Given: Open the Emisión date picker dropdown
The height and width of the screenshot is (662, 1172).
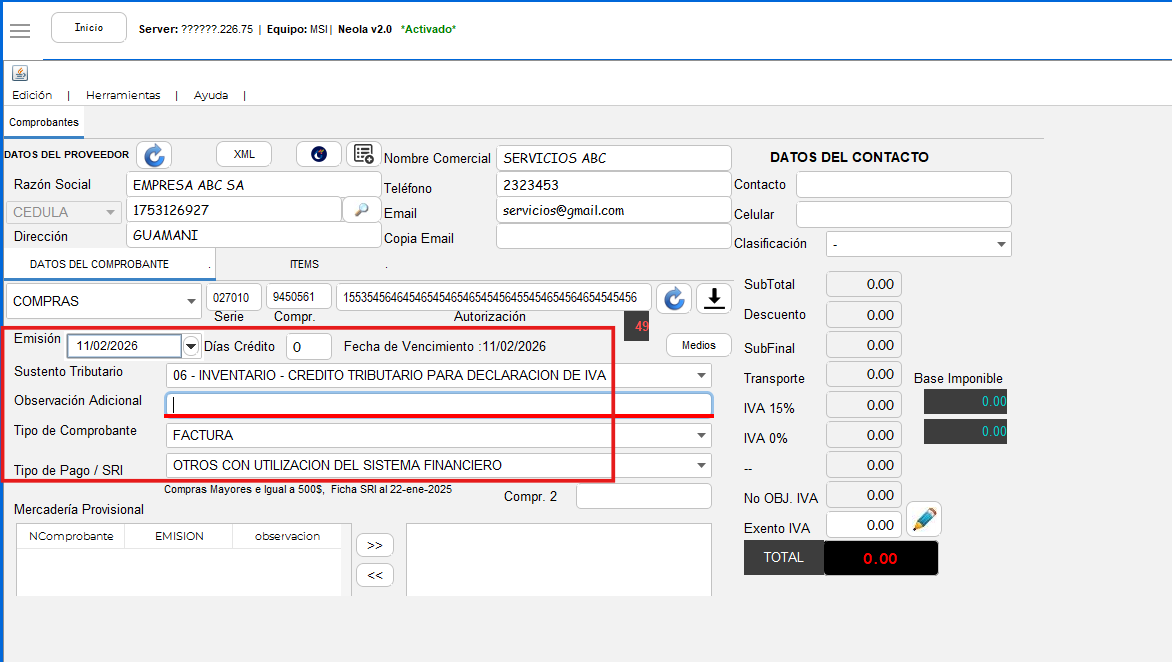Looking at the screenshot, I should 191,346.
